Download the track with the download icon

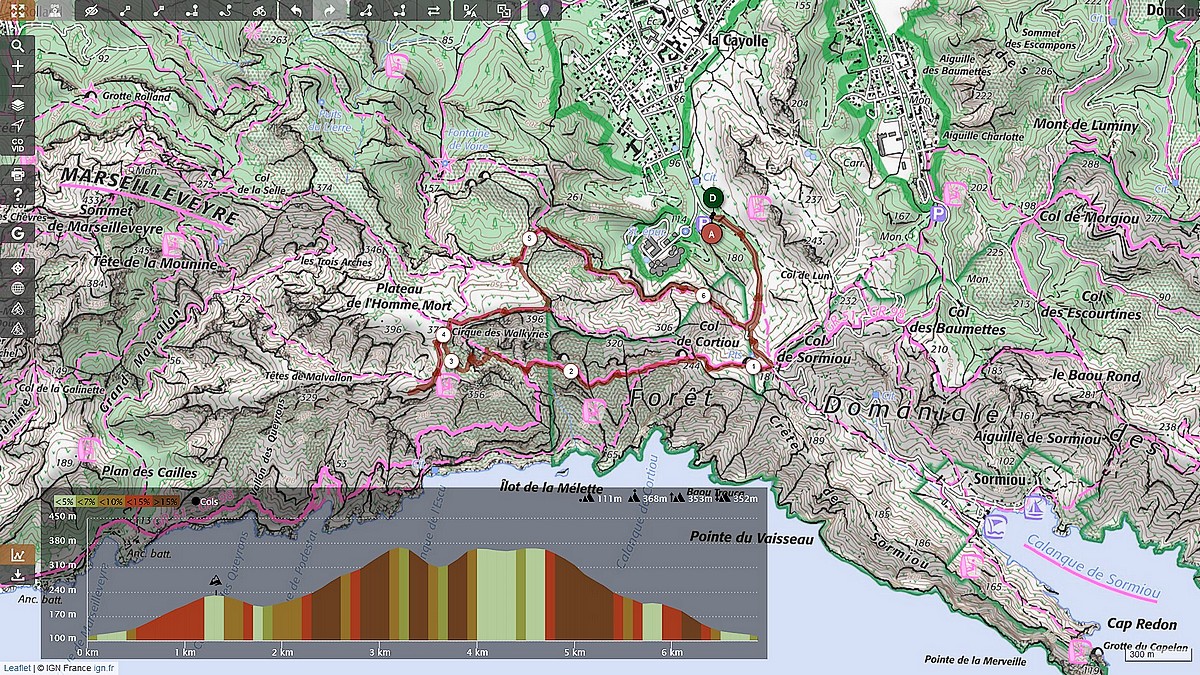point(18,575)
